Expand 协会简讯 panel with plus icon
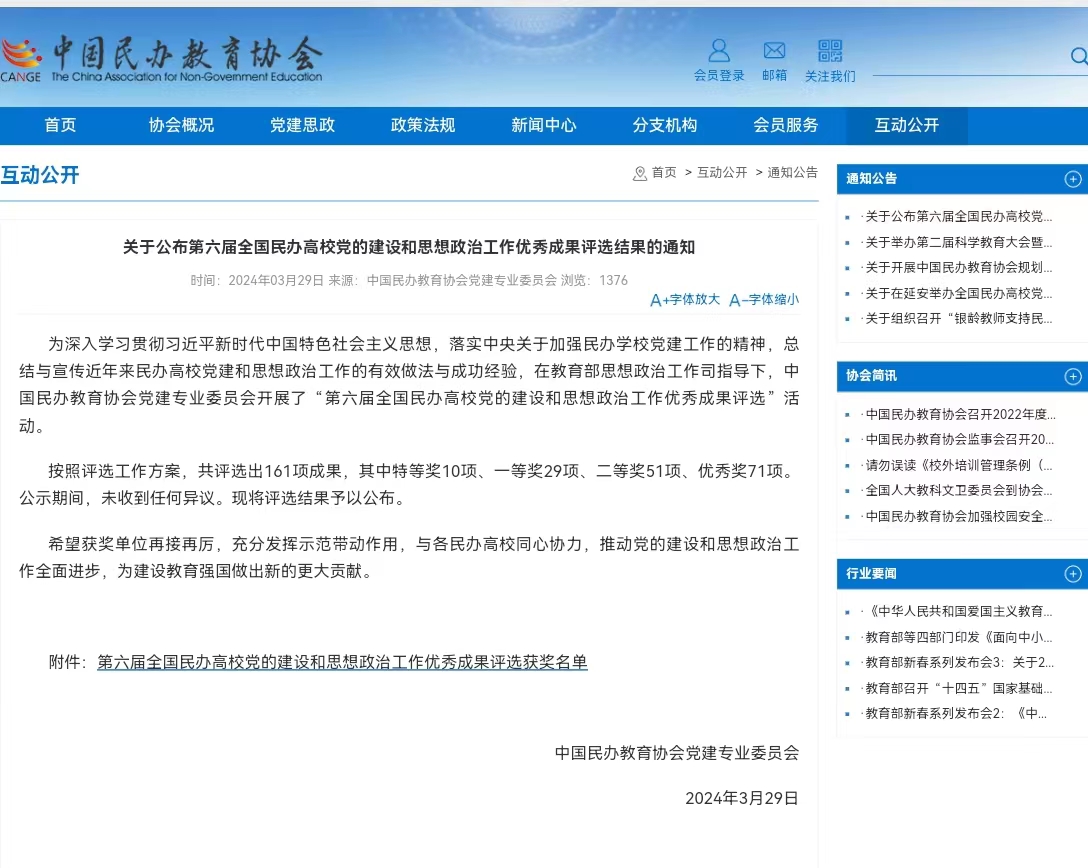Viewport: 1088px width, 868px height. pyautogui.click(x=1073, y=376)
